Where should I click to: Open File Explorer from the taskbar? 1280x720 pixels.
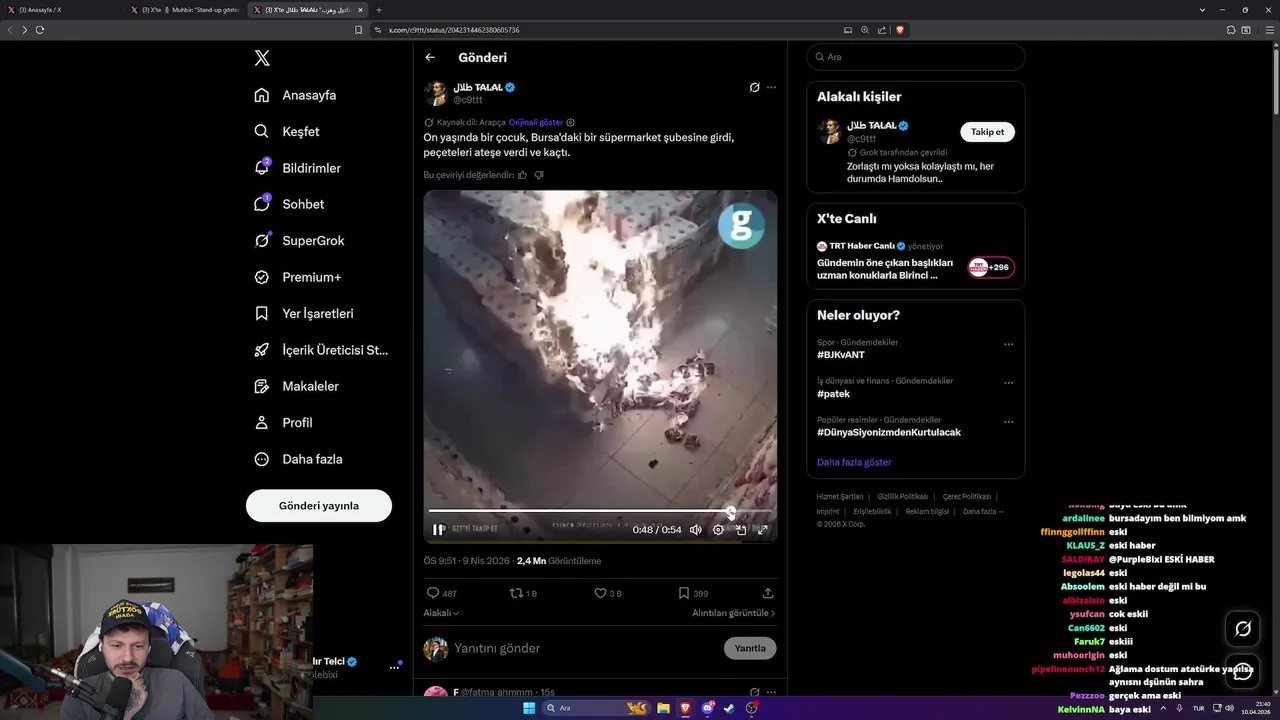point(663,708)
